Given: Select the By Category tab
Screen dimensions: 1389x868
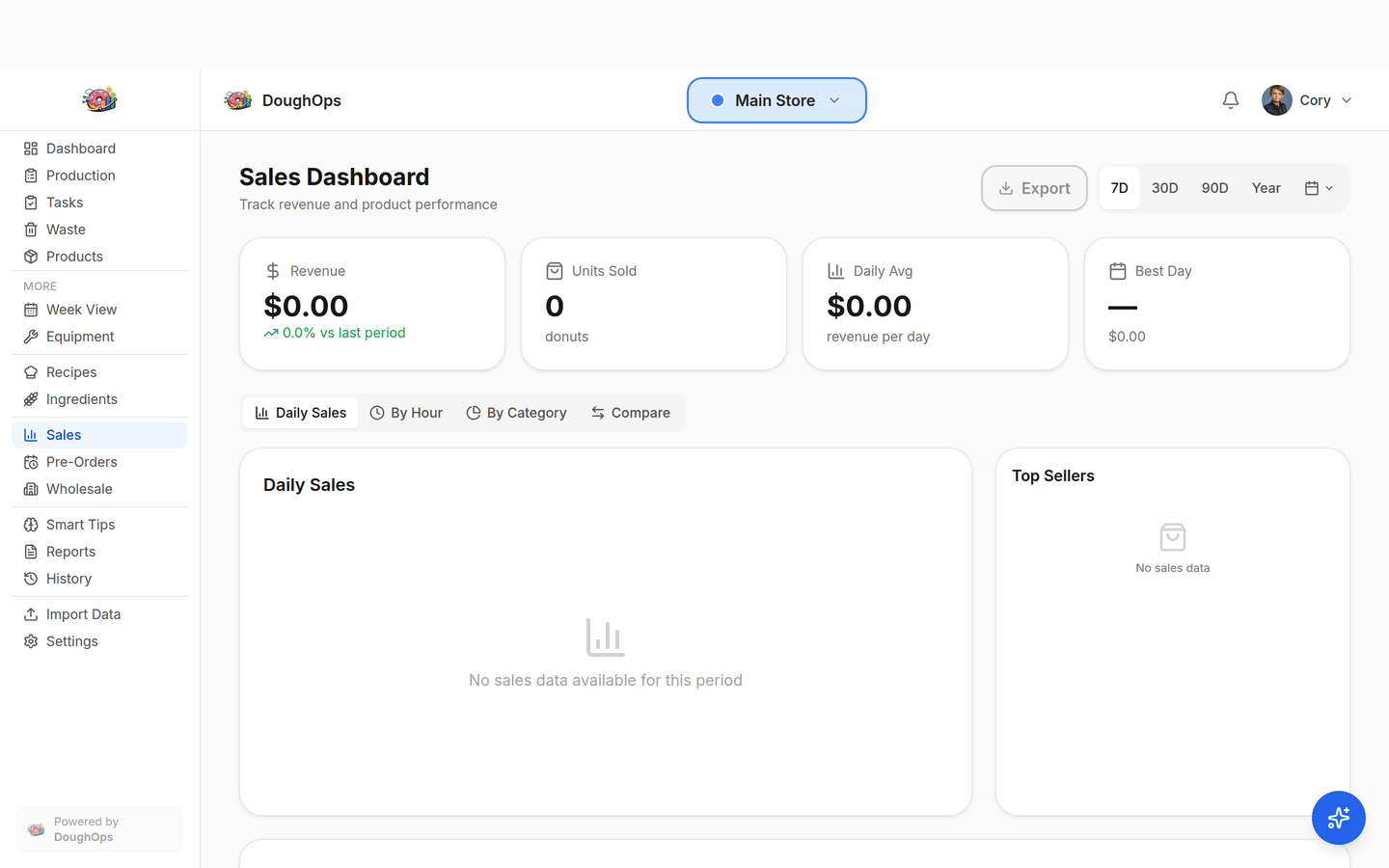Looking at the screenshot, I should point(516,412).
